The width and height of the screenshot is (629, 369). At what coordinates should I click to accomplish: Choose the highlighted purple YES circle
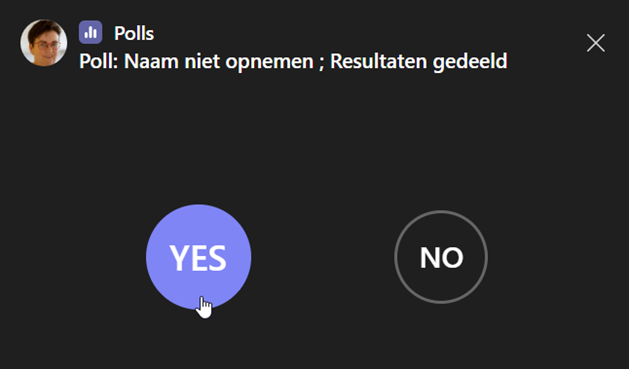click(199, 257)
